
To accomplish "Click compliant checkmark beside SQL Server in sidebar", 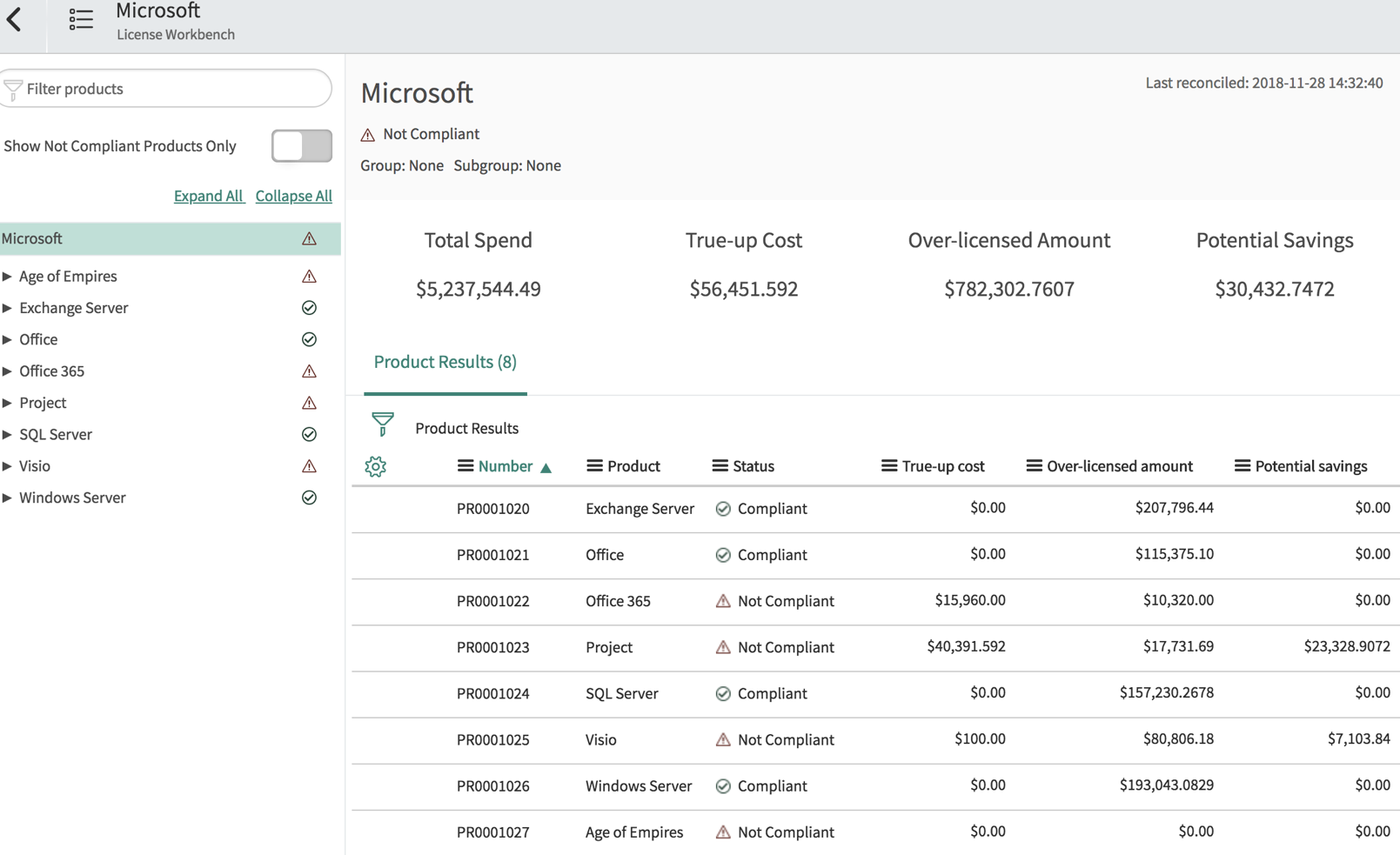I will (309, 434).
